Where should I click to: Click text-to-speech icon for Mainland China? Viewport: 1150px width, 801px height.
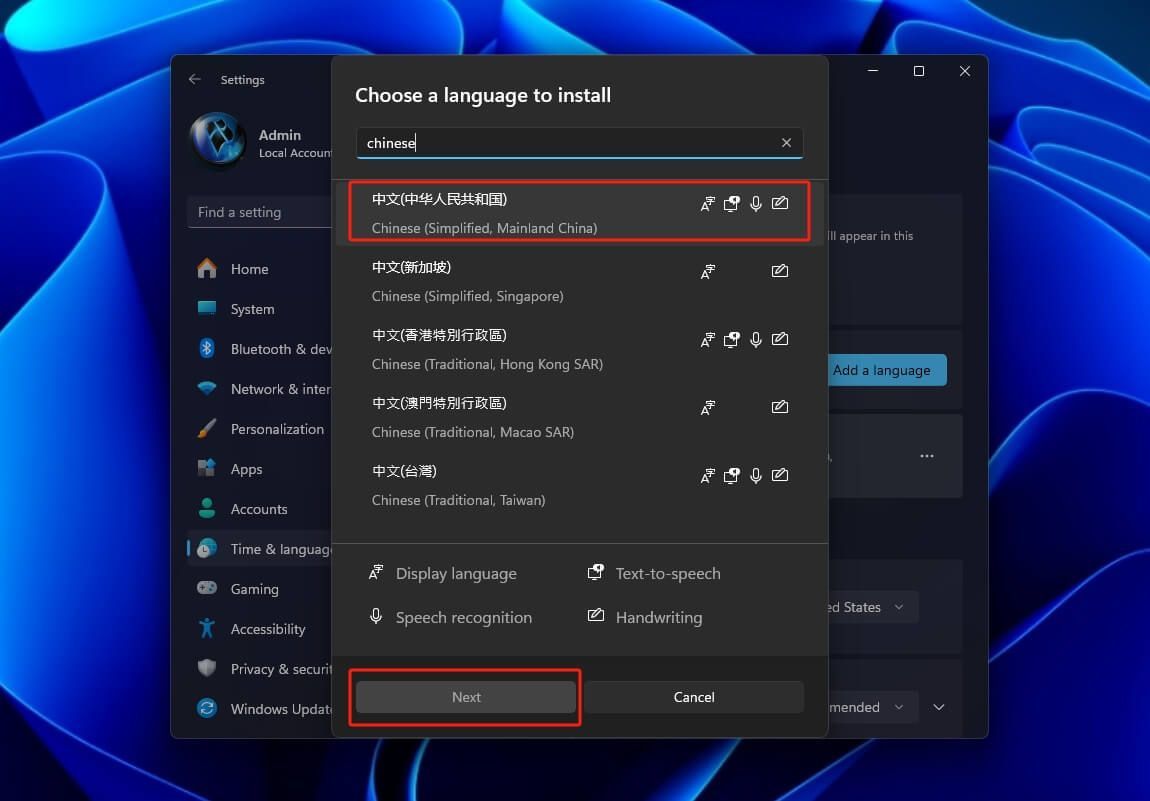[732, 203]
